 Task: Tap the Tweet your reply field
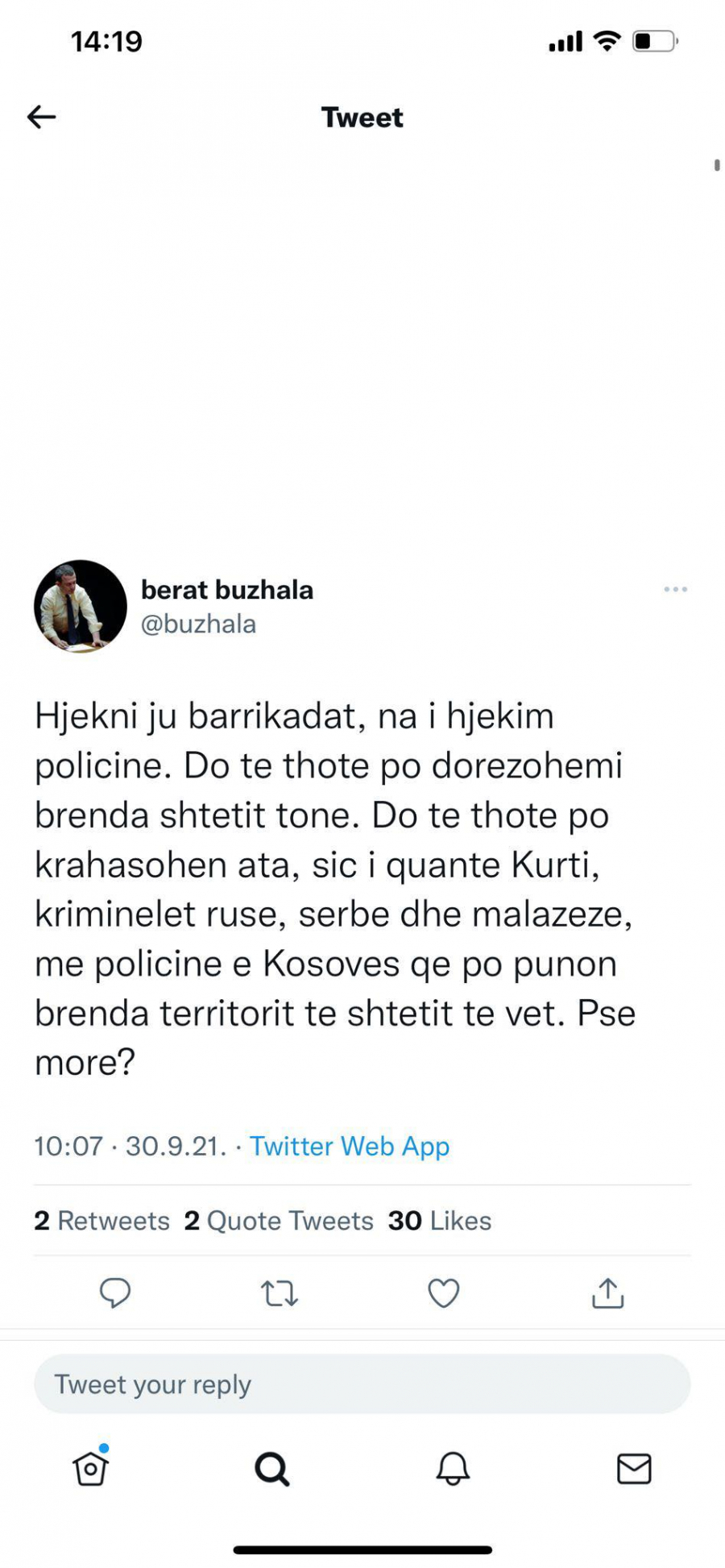tap(362, 1384)
